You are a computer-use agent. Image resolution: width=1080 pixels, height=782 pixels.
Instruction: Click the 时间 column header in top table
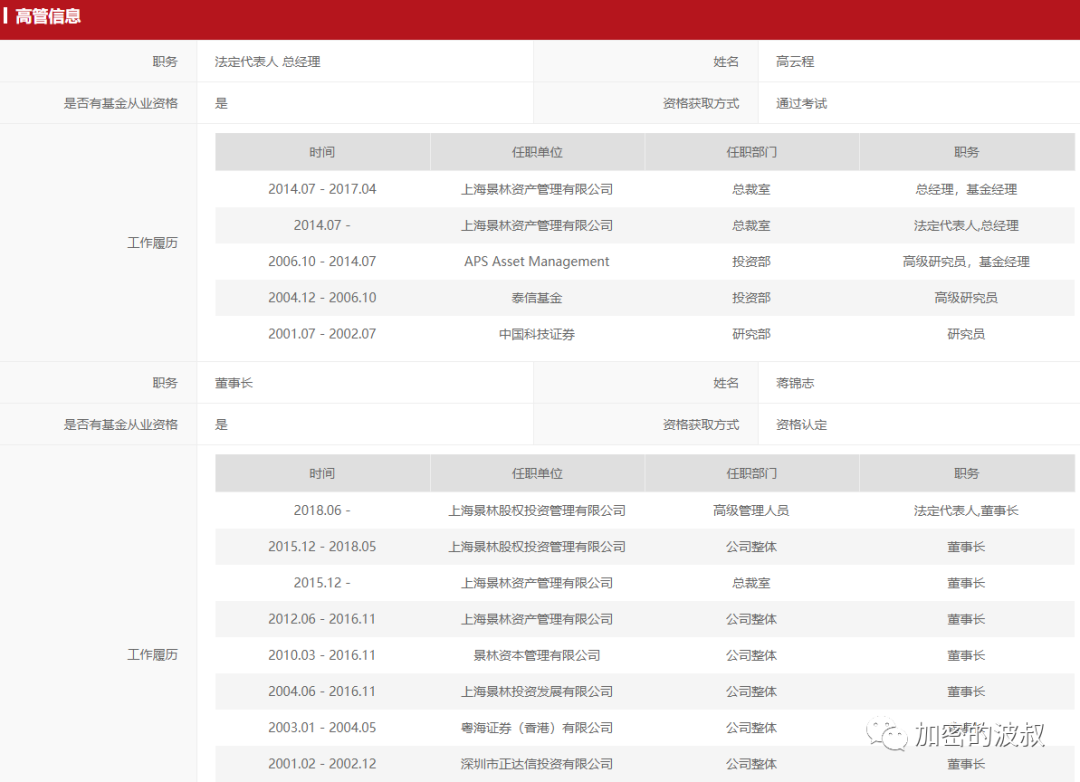322,151
